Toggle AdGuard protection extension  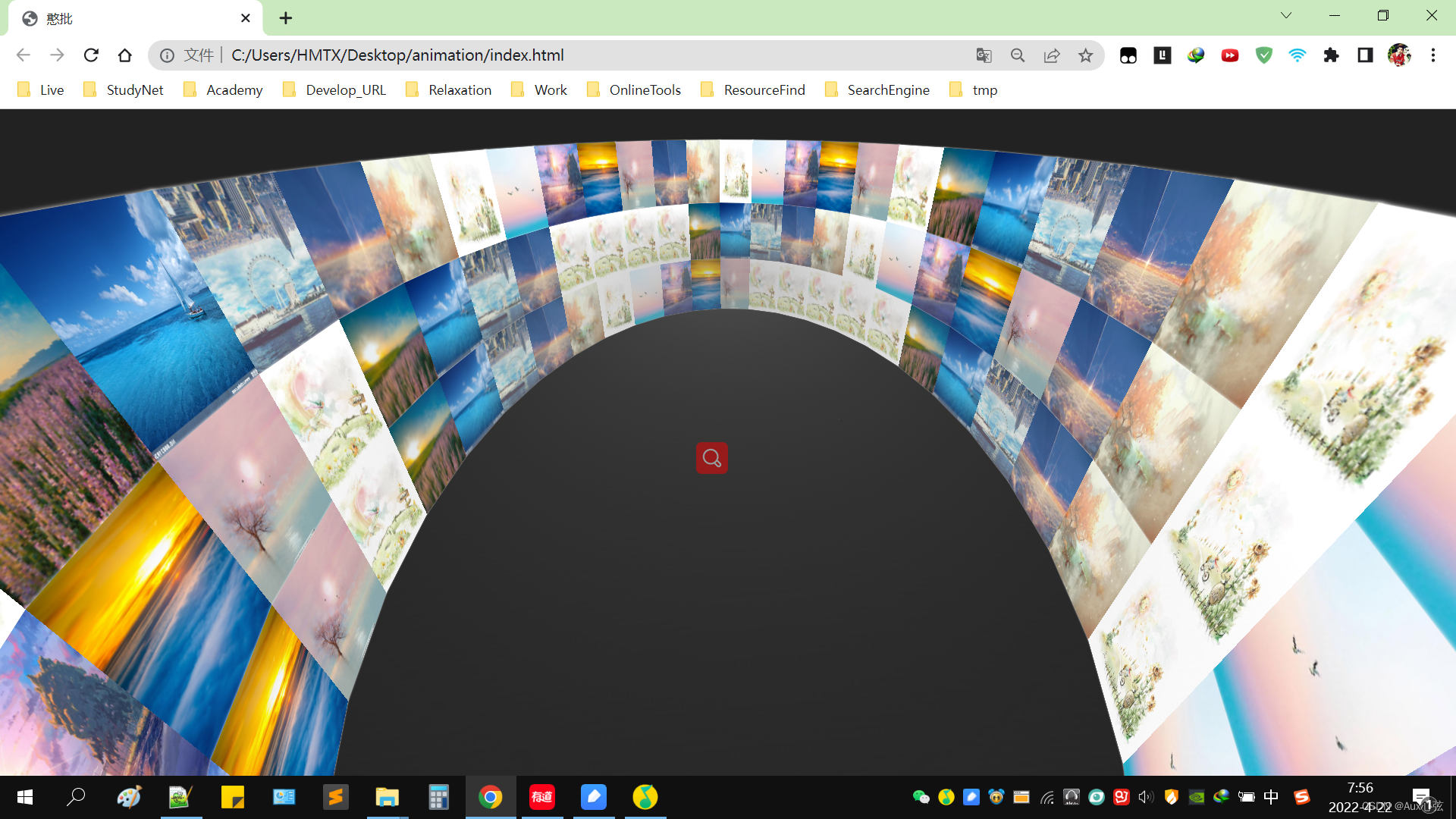pyautogui.click(x=1263, y=55)
